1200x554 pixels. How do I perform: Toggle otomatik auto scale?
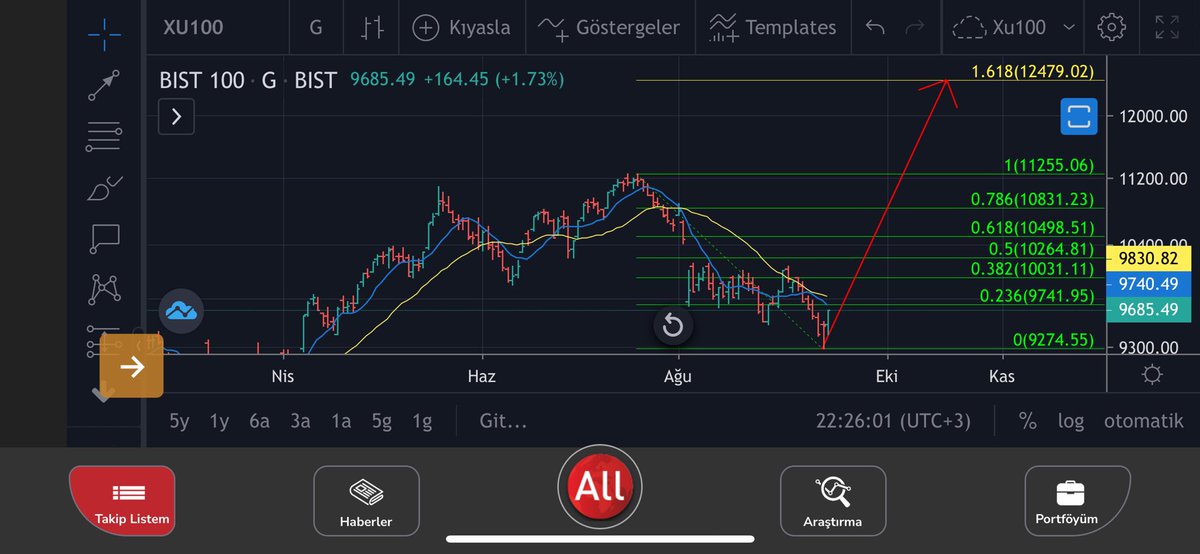pyautogui.click(x=1143, y=421)
